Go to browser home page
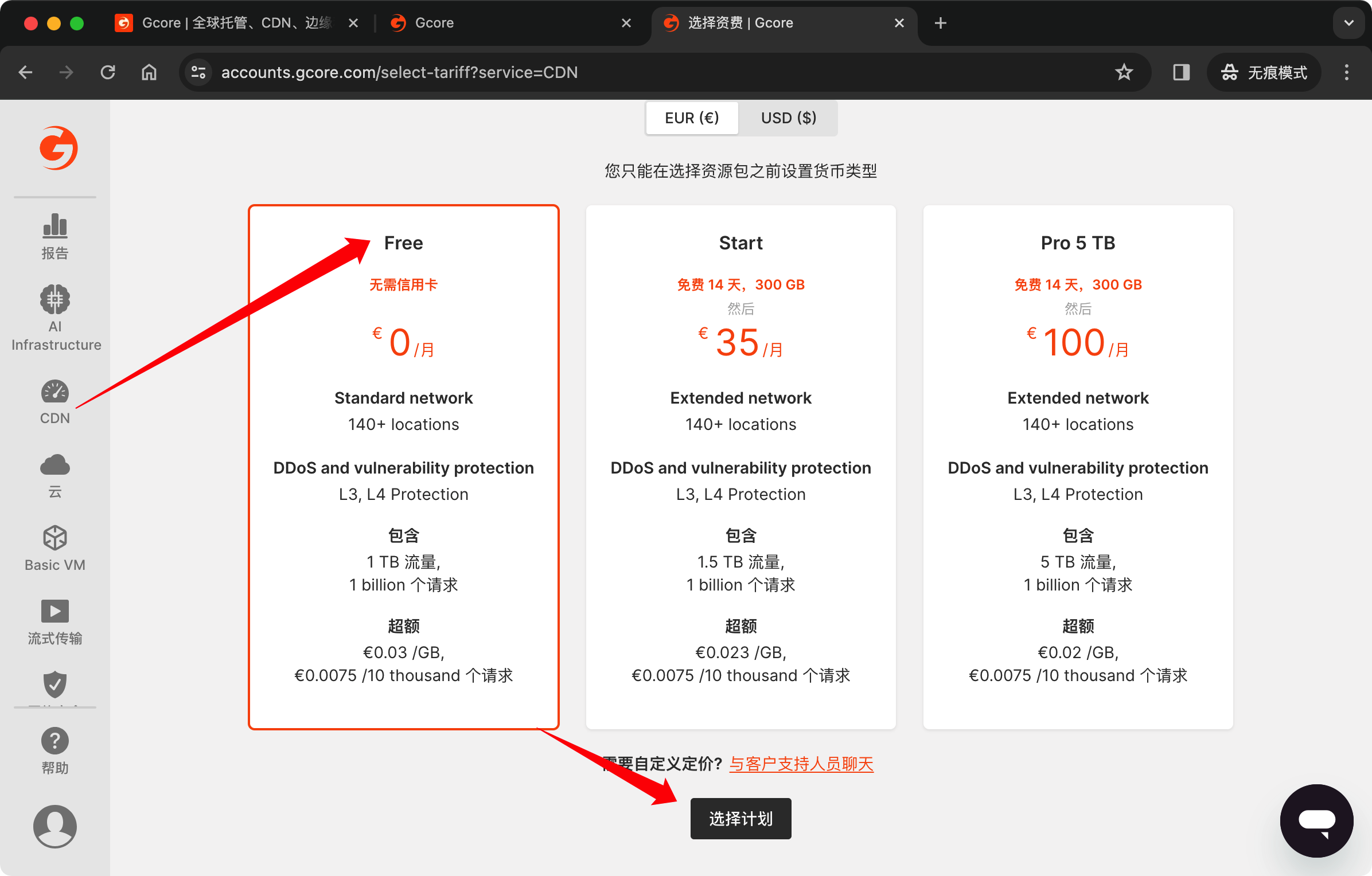Image resolution: width=1372 pixels, height=876 pixels. (x=149, y=72)
